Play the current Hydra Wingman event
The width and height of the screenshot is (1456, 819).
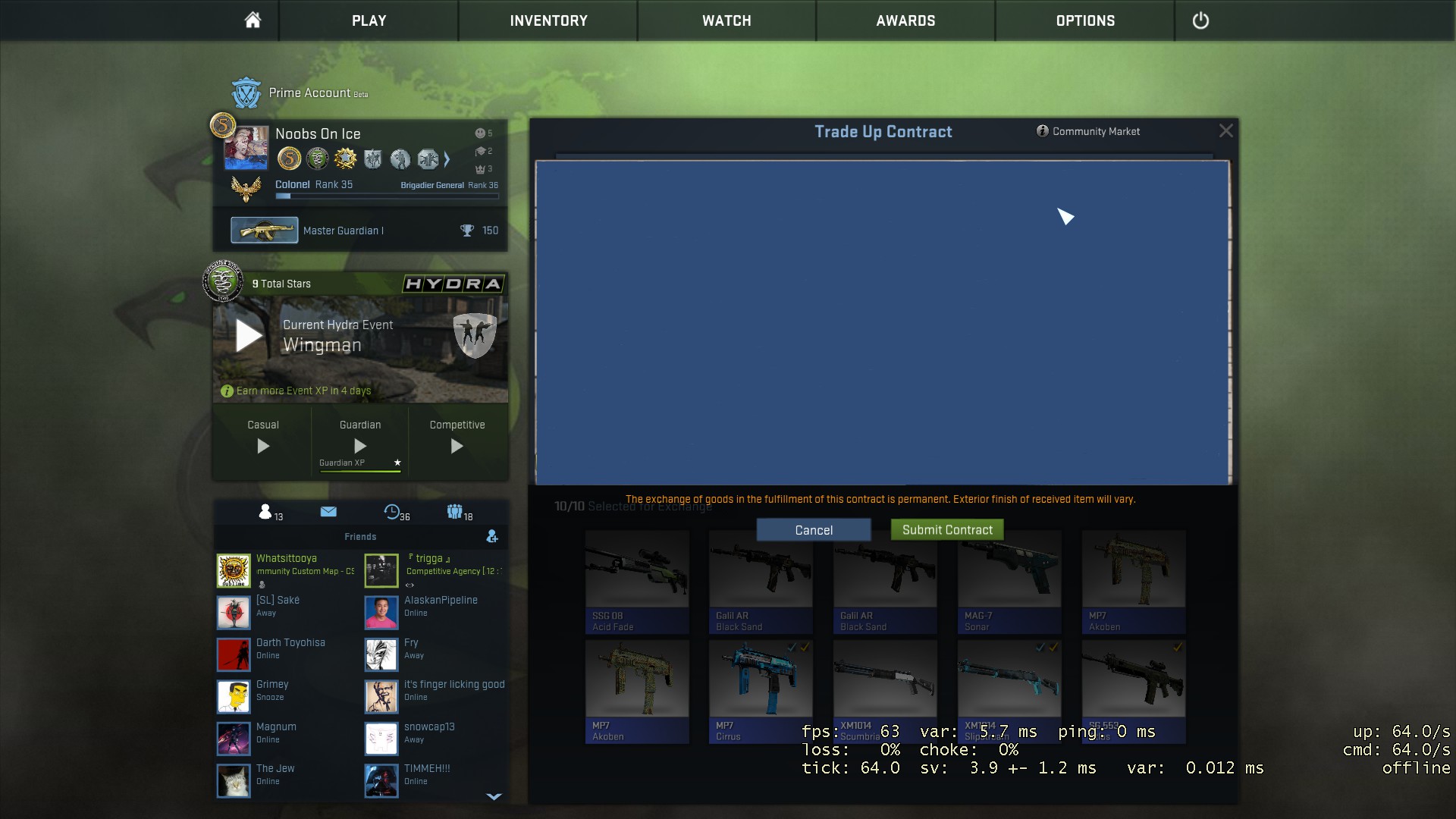tap(249, 335)
